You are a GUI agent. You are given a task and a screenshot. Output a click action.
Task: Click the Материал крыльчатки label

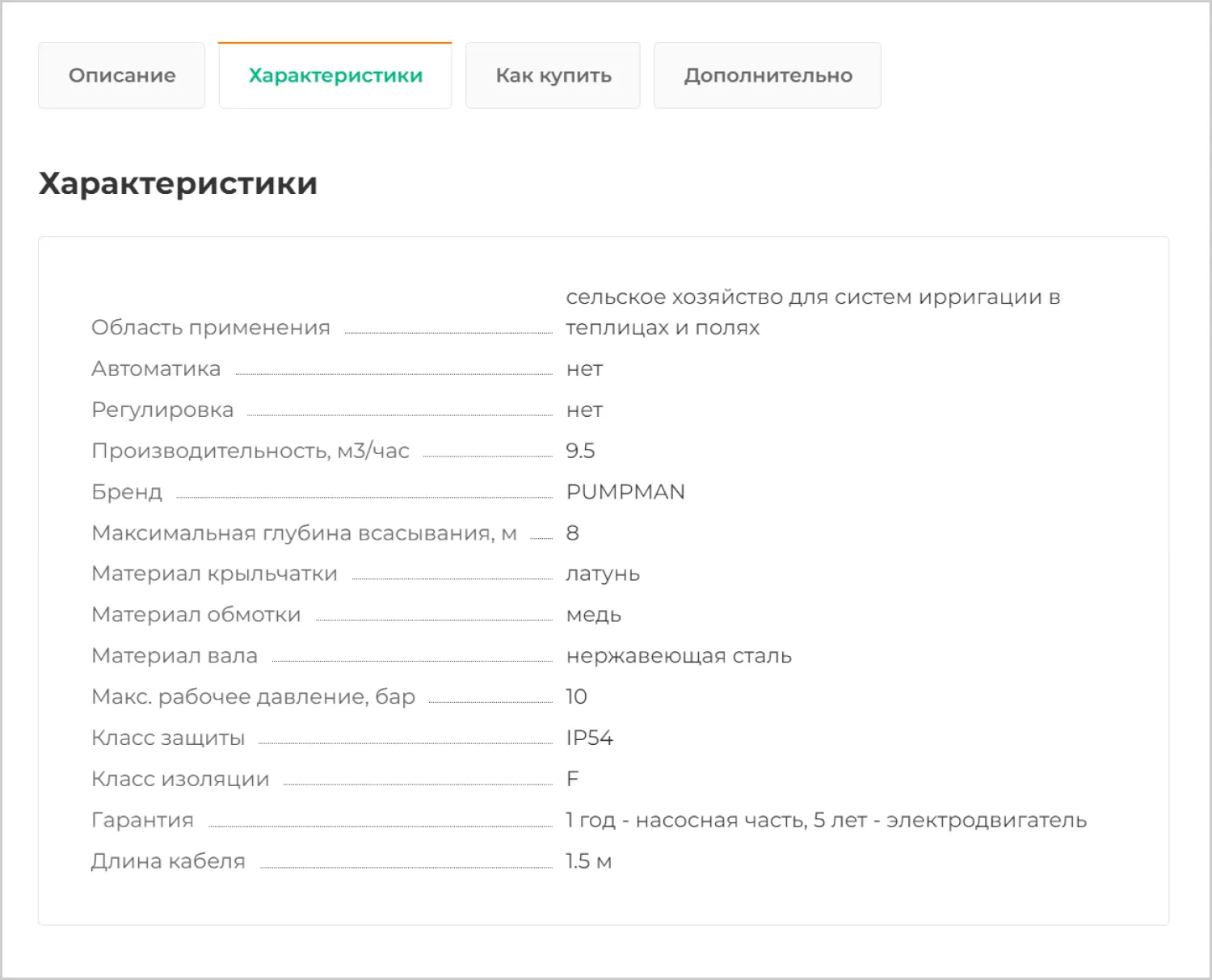tap(214, 574)
